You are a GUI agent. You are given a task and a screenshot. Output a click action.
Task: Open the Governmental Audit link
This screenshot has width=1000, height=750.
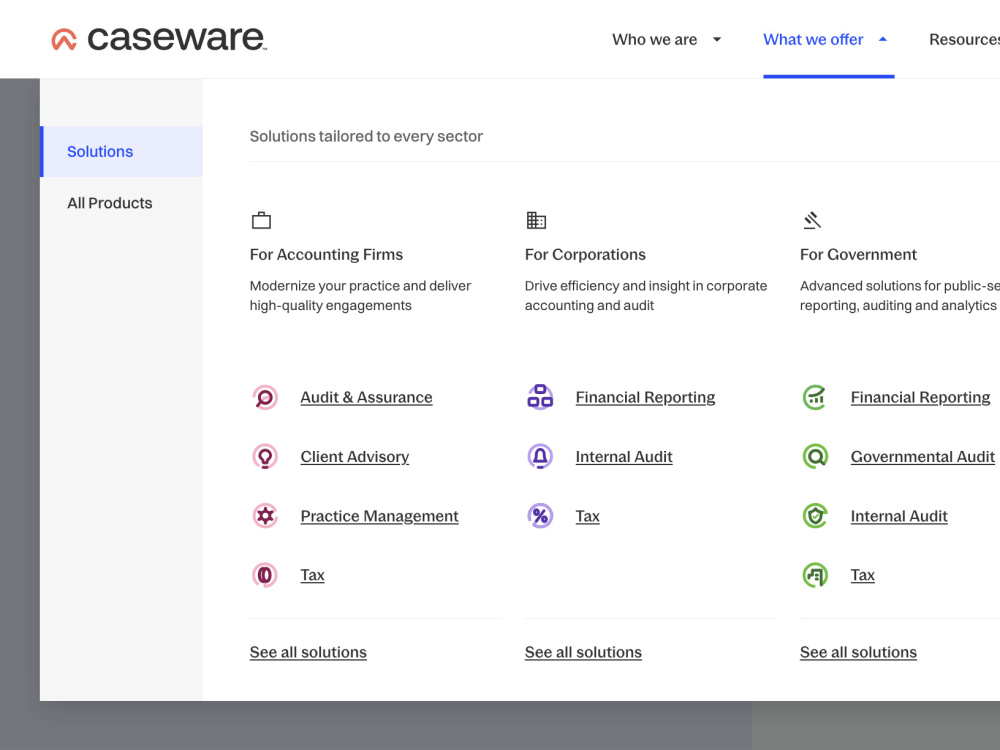tap(922, 457)
